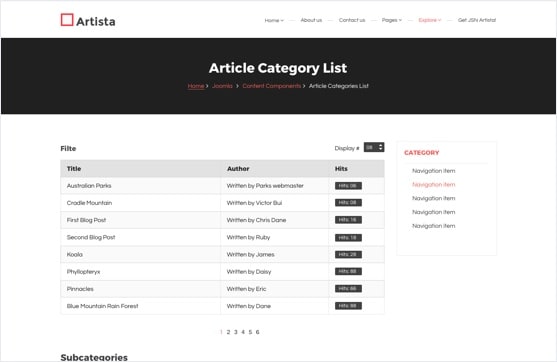Go to pagination page 5
The height and width of the screenshot is (362, 557).
click(250, 332)
